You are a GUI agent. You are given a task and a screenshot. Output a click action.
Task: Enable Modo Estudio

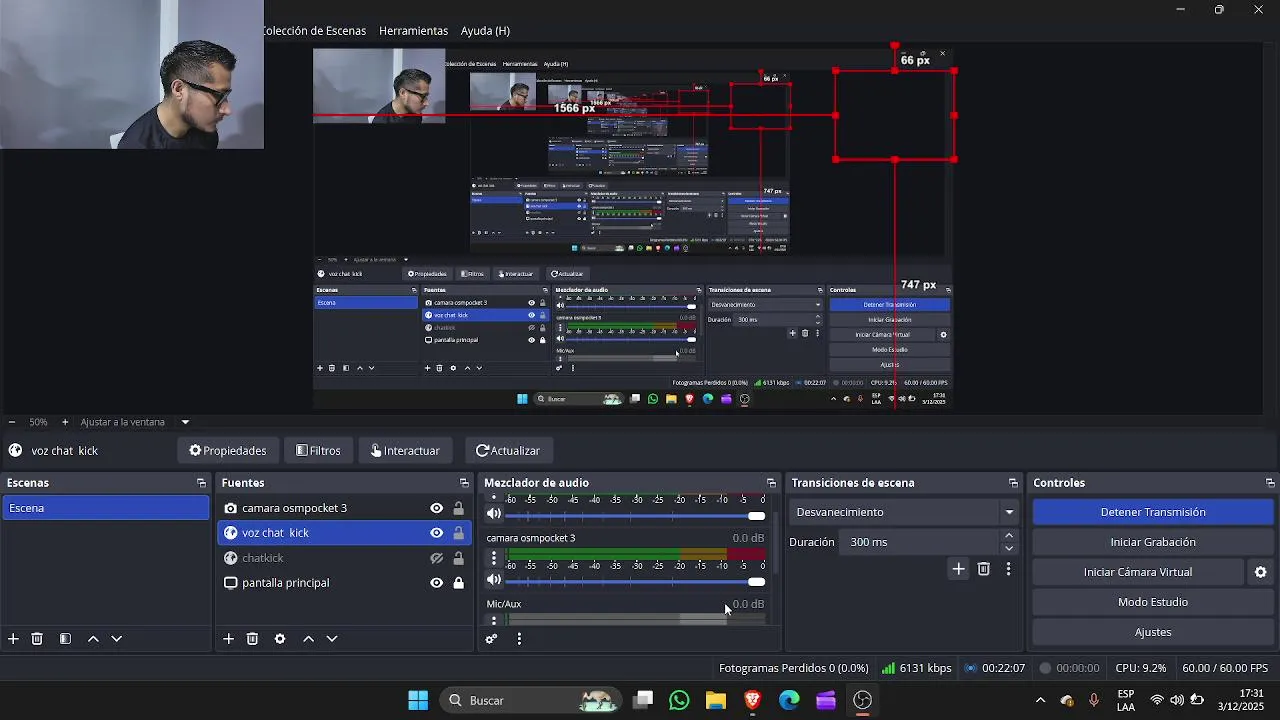pyautogui.click(x=1153, y=602)
